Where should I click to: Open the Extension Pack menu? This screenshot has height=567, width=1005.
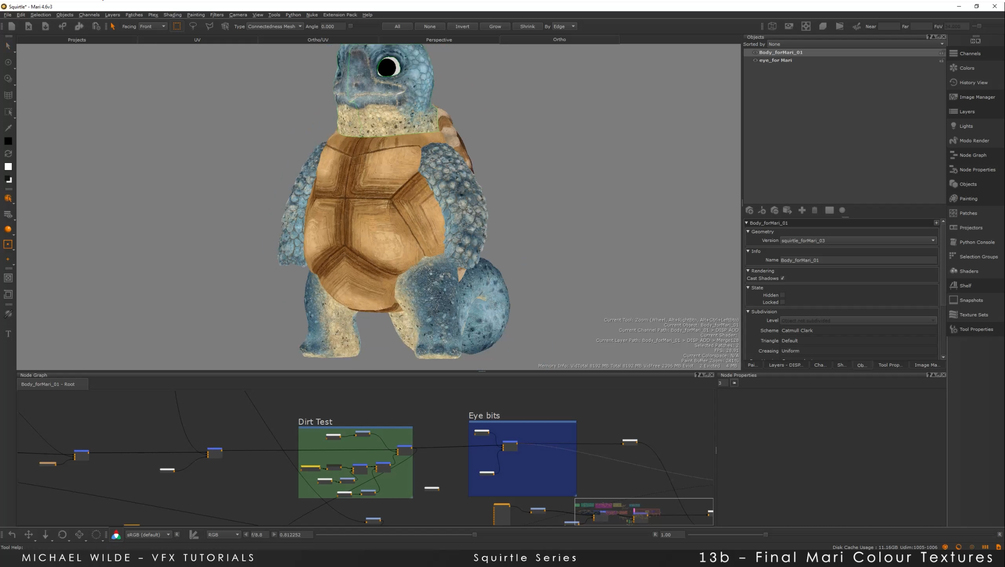[x=340, y=15]
